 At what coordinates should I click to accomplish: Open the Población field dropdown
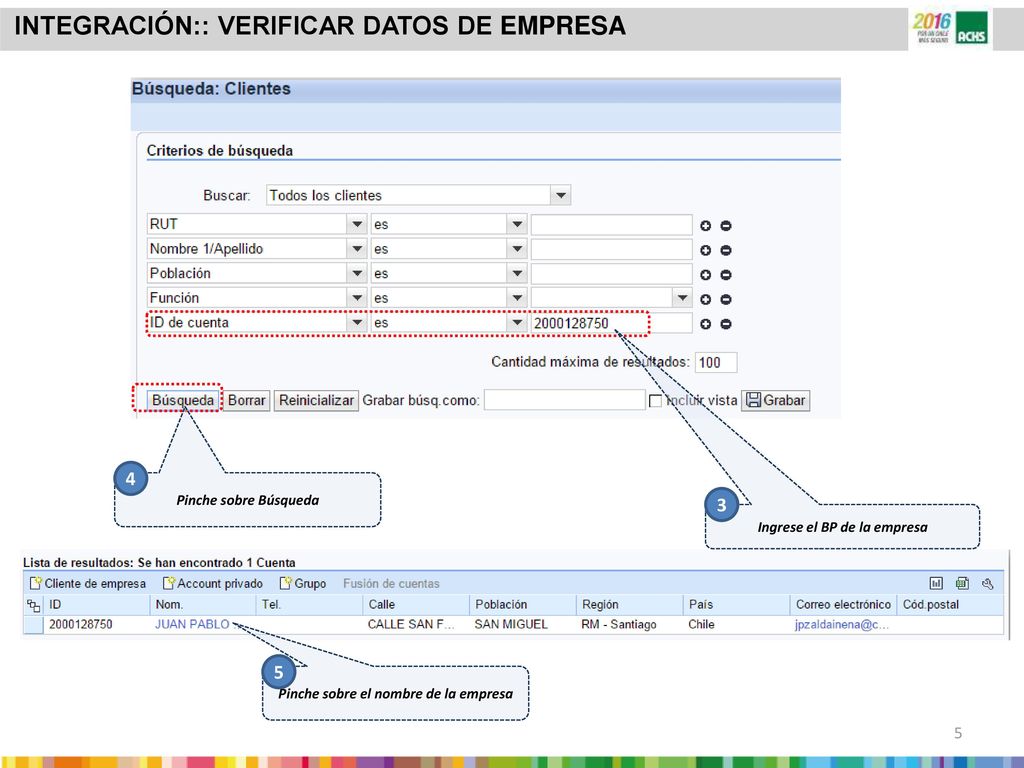[357, 274]
